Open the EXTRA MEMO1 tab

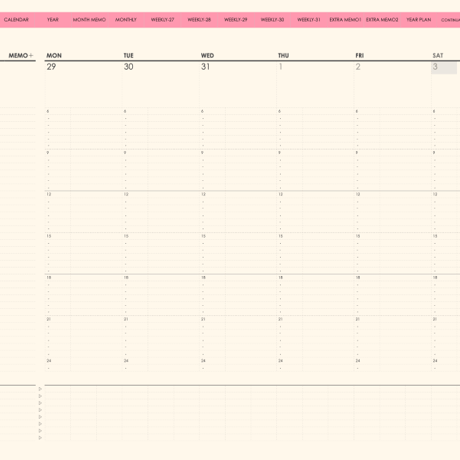pyautogui.click(x=345, y=20)
